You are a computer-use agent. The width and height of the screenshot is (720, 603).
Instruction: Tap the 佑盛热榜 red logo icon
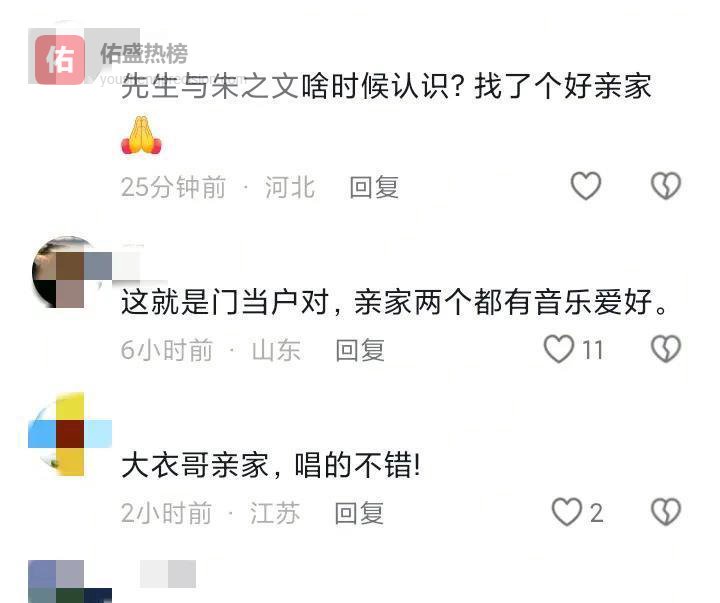tap(60, 60)
